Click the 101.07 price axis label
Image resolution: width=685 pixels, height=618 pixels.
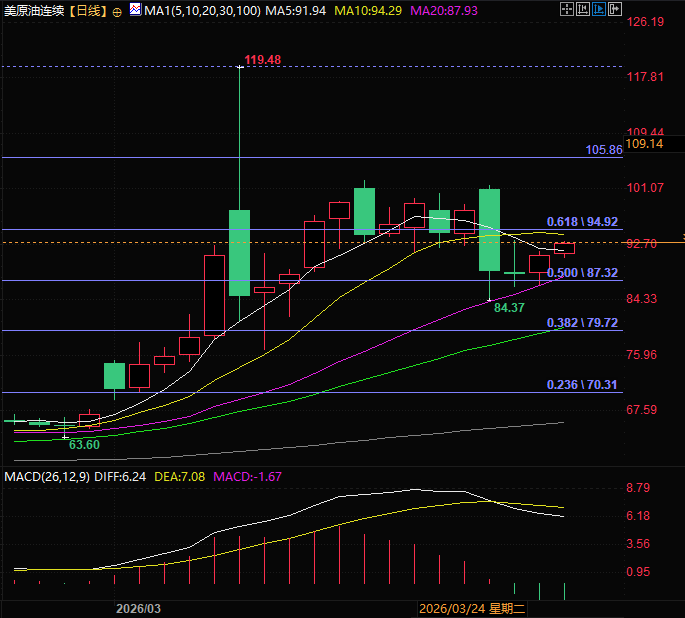pyautogui.click(x=645, y=188)
